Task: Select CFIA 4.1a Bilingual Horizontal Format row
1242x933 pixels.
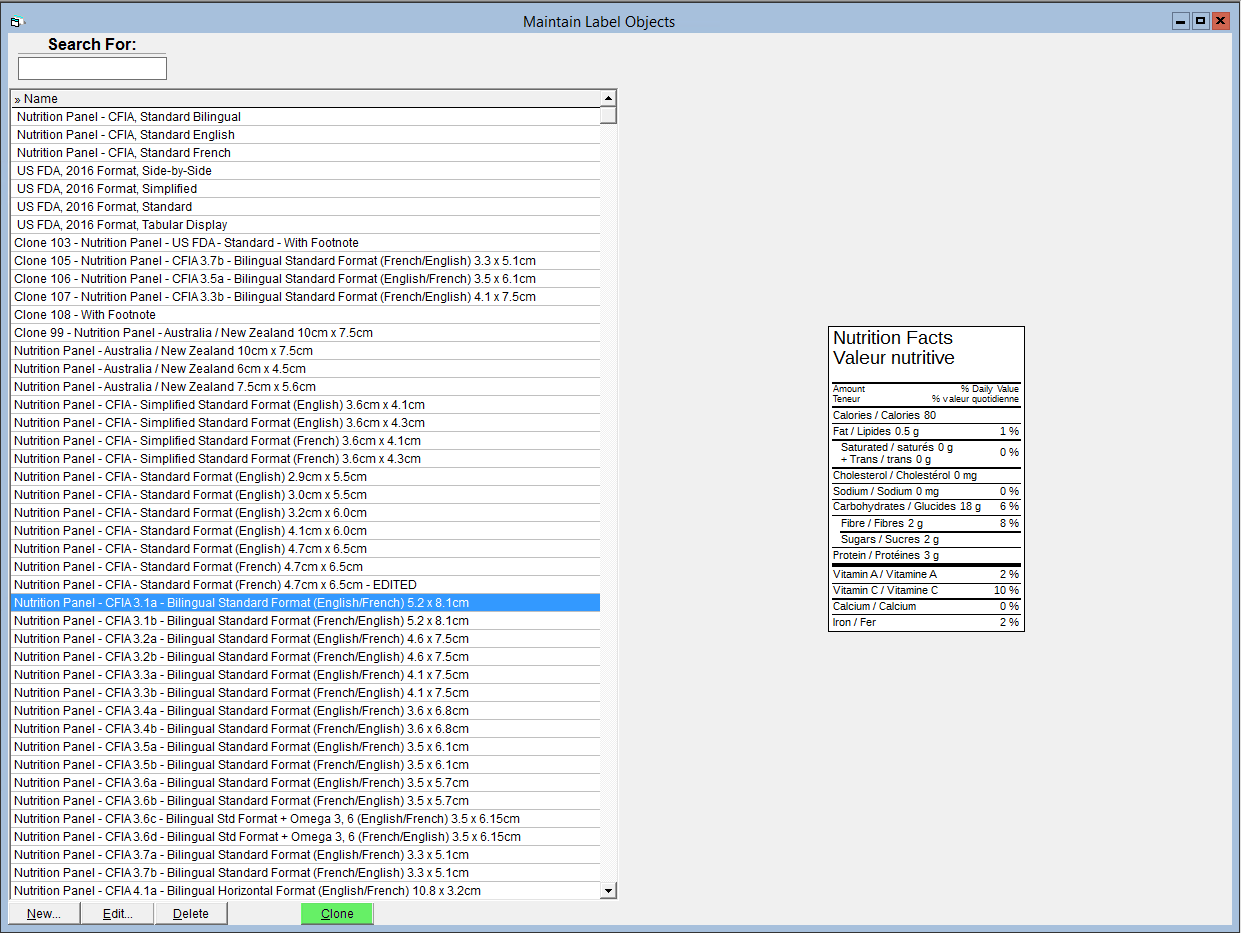Action: coord(306,891)
